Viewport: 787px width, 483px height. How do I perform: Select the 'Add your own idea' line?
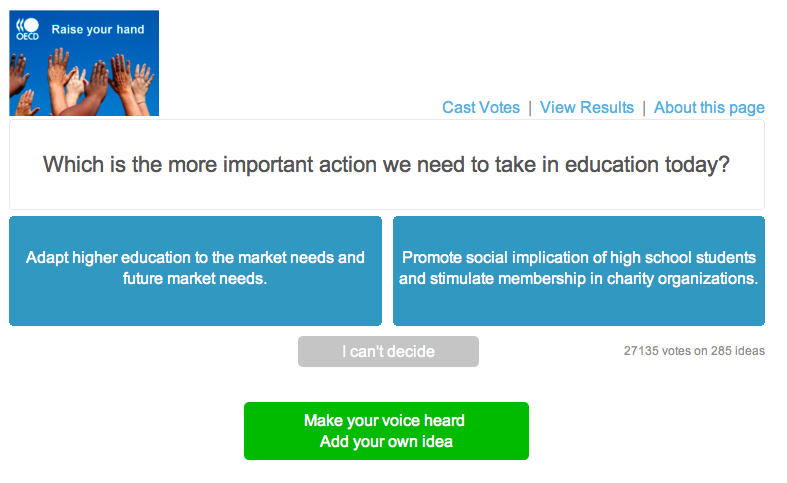[x=386, y=442]
